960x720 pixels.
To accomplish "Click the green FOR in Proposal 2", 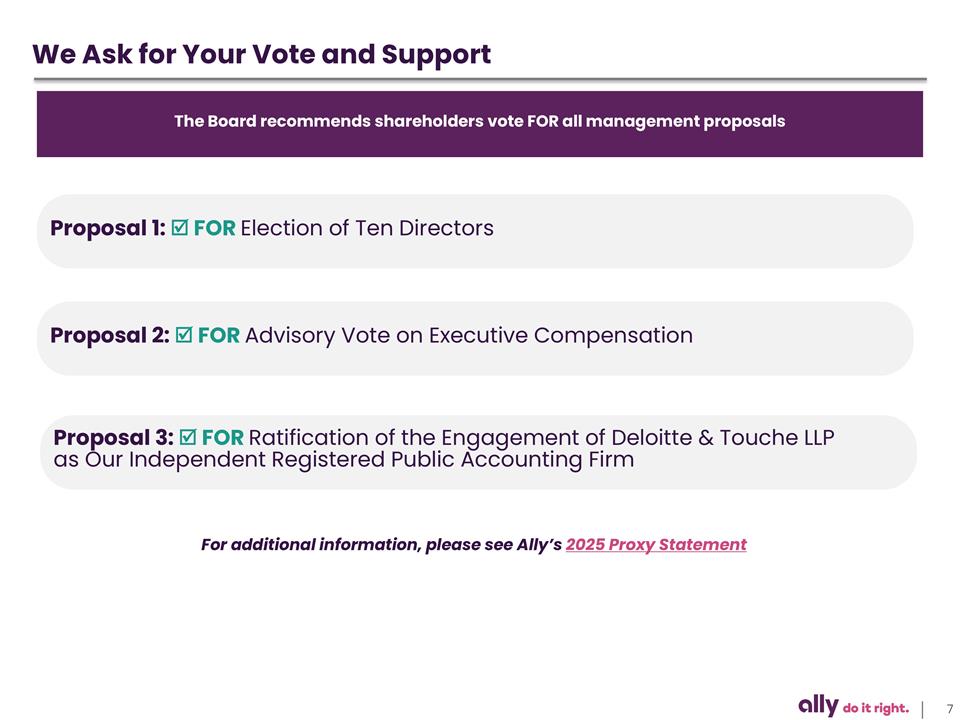I will [x=219, y=335].
